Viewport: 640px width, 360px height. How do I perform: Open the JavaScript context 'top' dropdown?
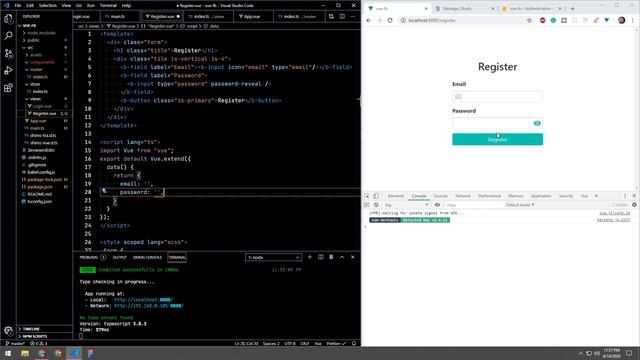(x=407, y=205)
